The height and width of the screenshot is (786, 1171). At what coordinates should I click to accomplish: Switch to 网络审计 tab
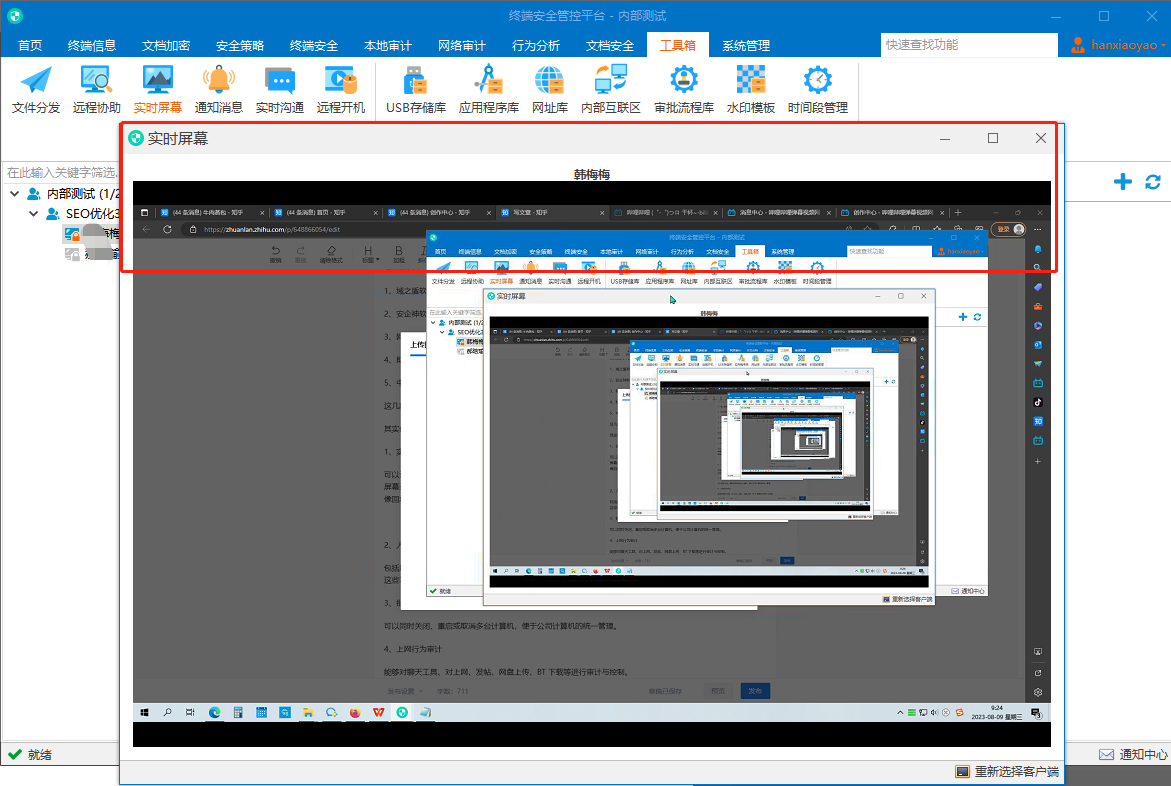point(462,46)
